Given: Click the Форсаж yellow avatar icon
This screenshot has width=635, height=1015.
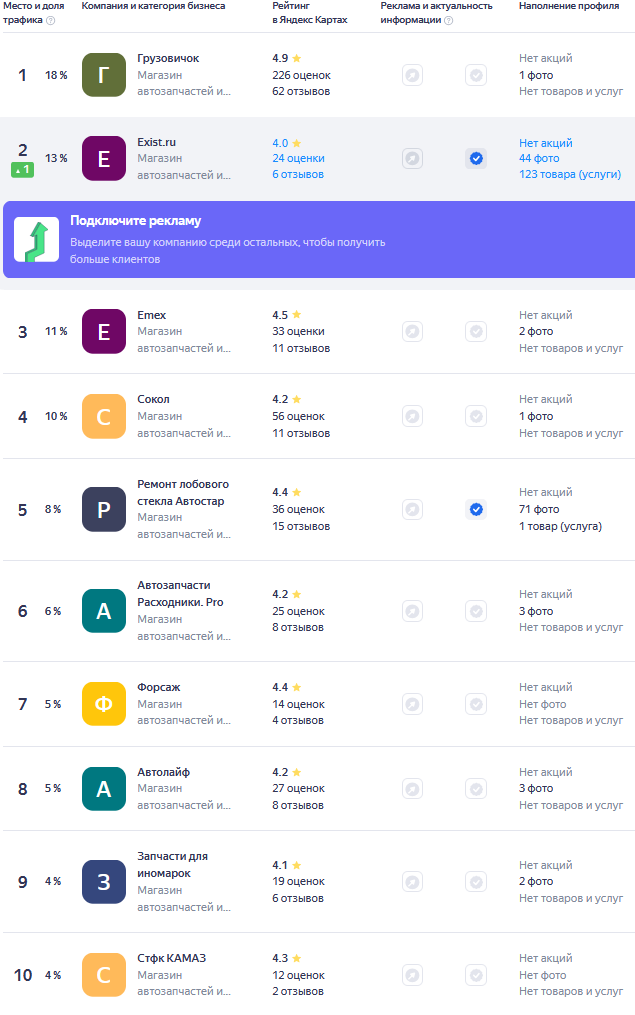Looking at the screenshot, I should pyautogui.click(x=104, y=704).
